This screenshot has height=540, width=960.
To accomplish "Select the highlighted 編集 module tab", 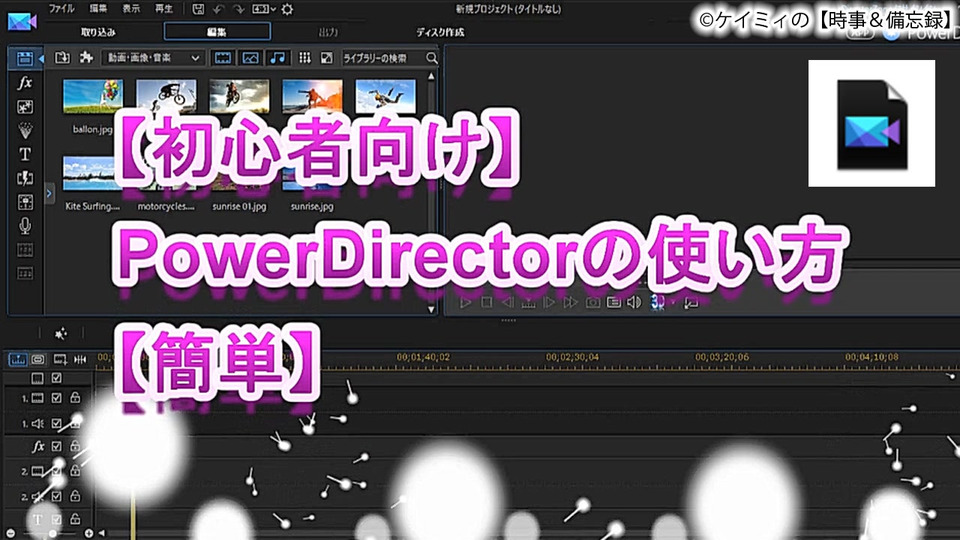I will coord(217,32).
